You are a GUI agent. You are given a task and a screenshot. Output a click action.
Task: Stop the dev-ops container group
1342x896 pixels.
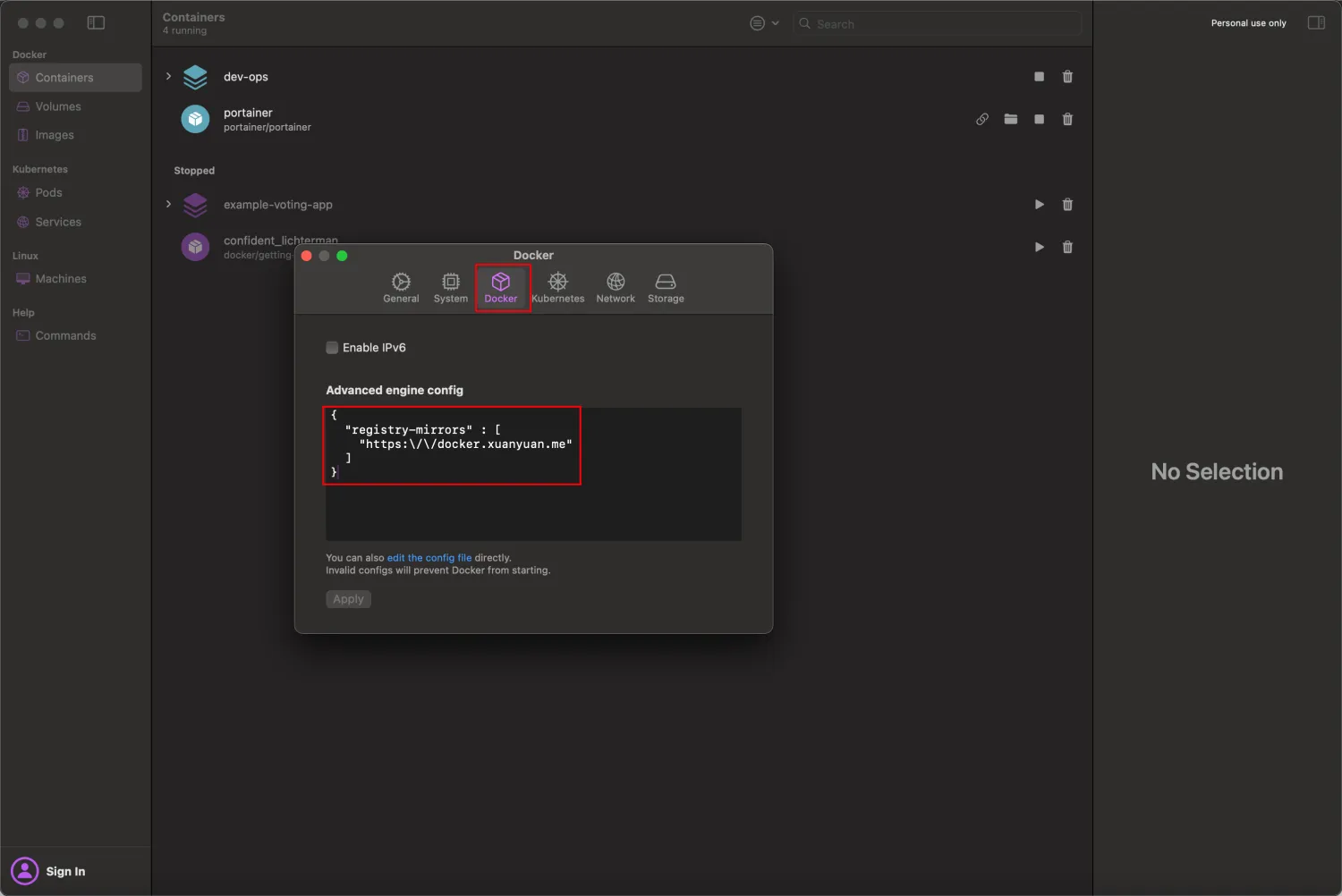[x=1039, y=77]
